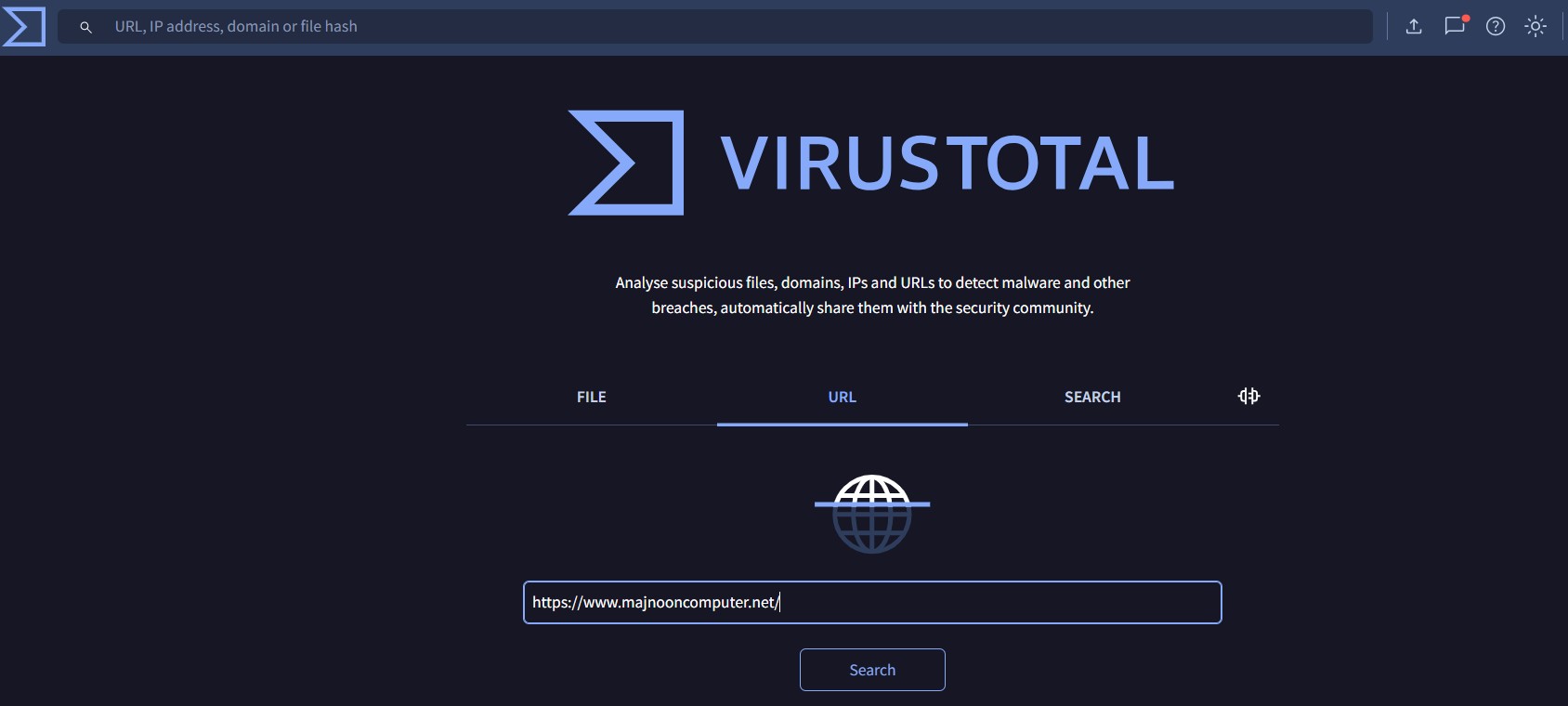Toggle the light/dark theme sun icon

pyautogui.click(x=1535, y=26)
